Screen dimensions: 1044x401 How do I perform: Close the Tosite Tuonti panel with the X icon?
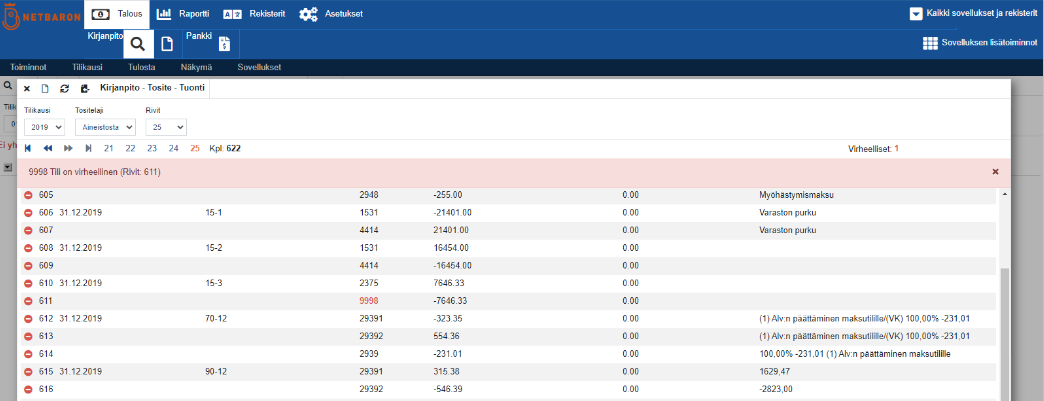pos(27,88)
